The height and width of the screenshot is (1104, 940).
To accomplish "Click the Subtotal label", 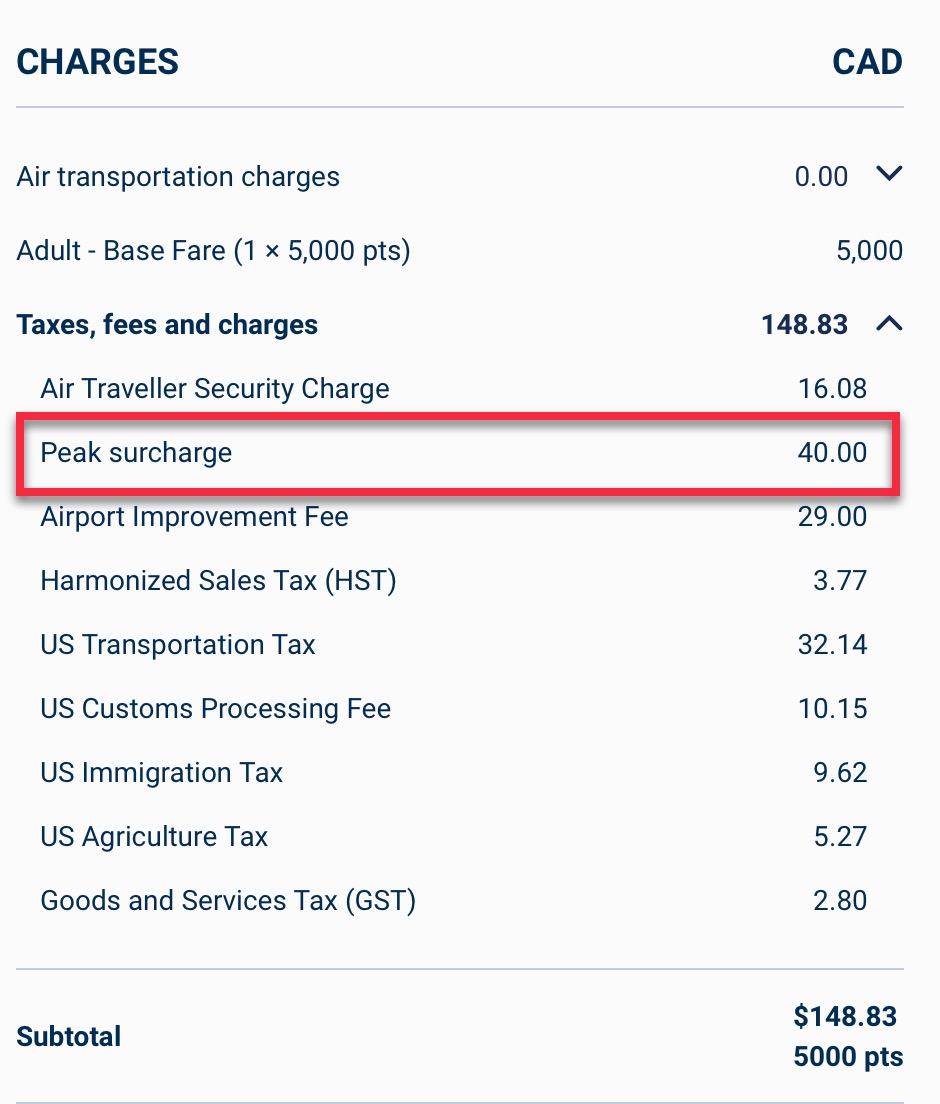I will pos(68,1037).
